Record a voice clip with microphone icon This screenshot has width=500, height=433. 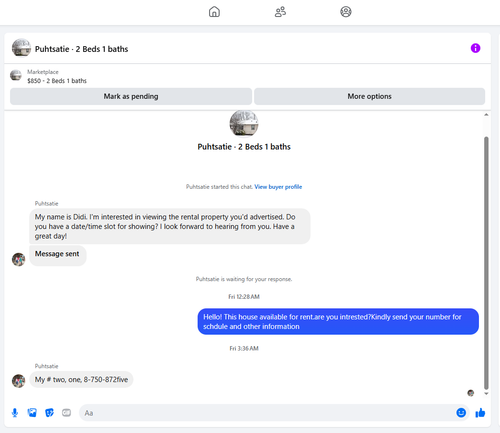click(15, 413)
